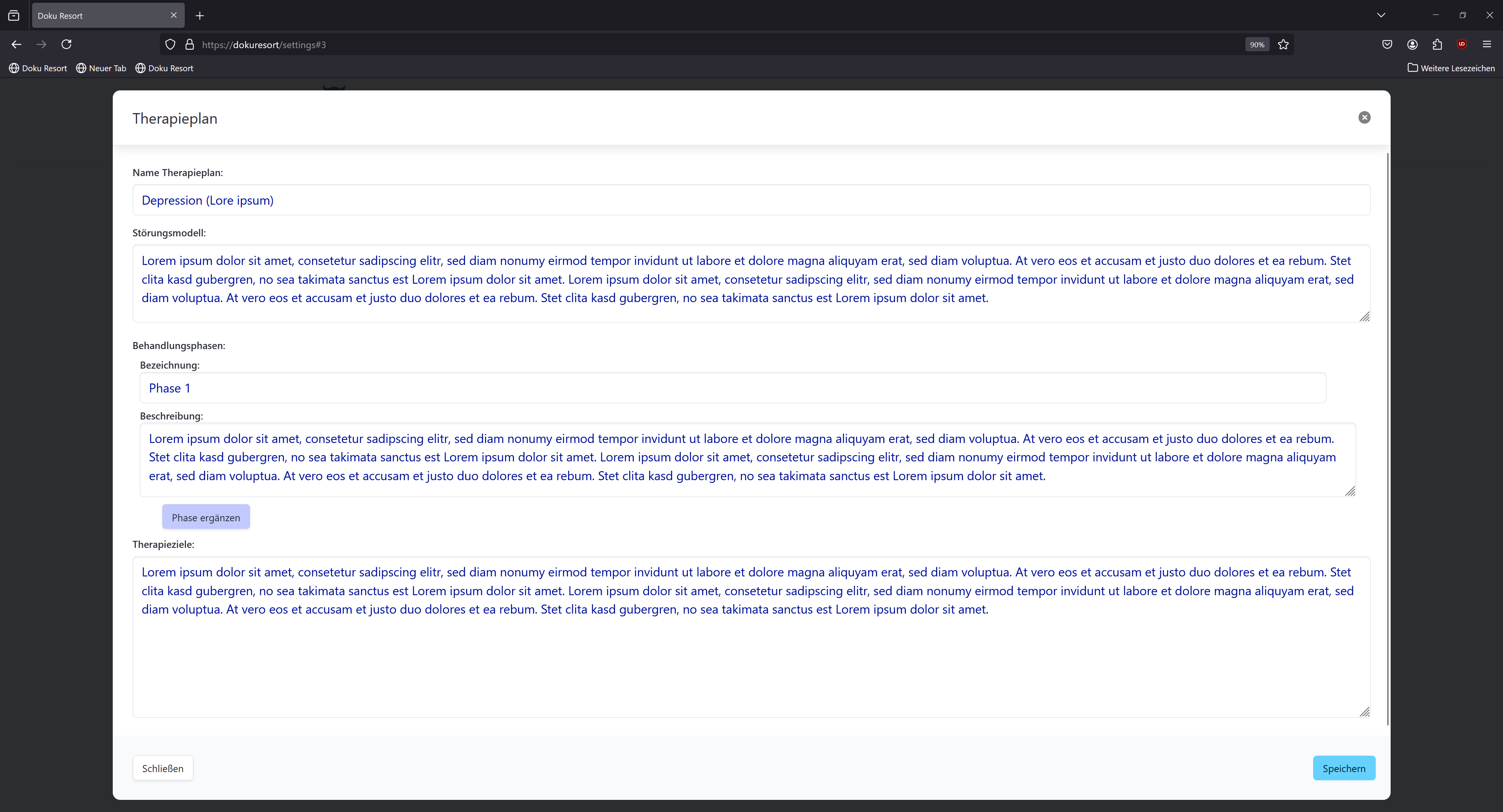Click the Störungsmodell textarea resize handle

pos(1364,316)
